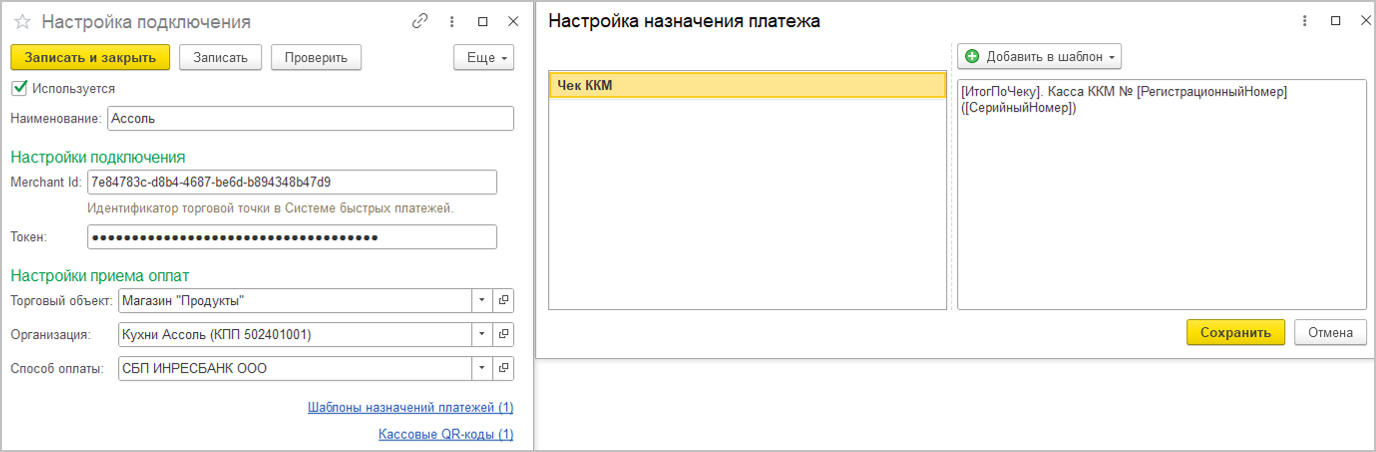The width and height of the screenshot is (1376, 452).
Task: Select the Чек ККМ row
Action: click(747, 86)
